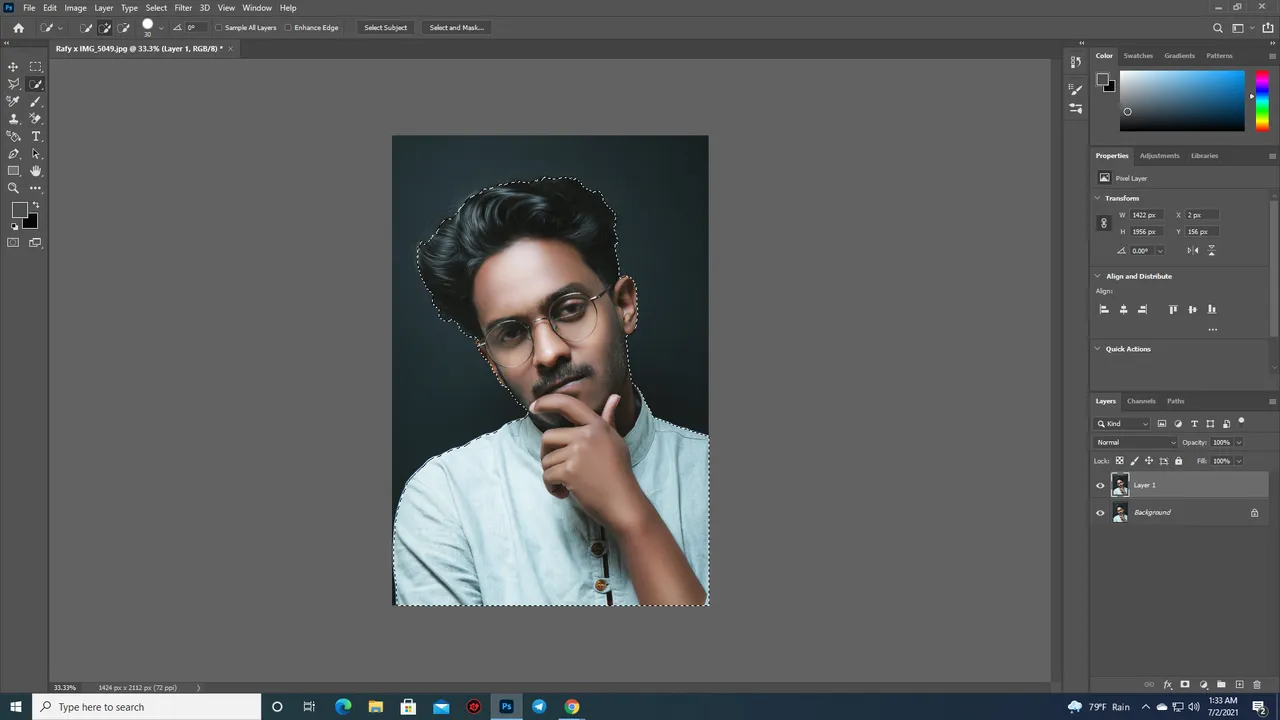Toggle lock image pixels
Viewport: 1280px width, 720px height.
pyautogui.click(x=1134, y=461)
